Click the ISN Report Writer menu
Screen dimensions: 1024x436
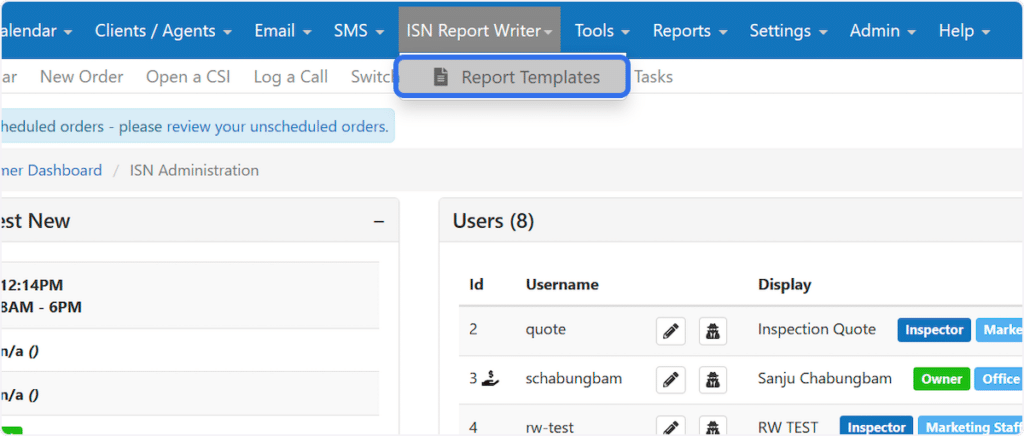coord(479,31)
